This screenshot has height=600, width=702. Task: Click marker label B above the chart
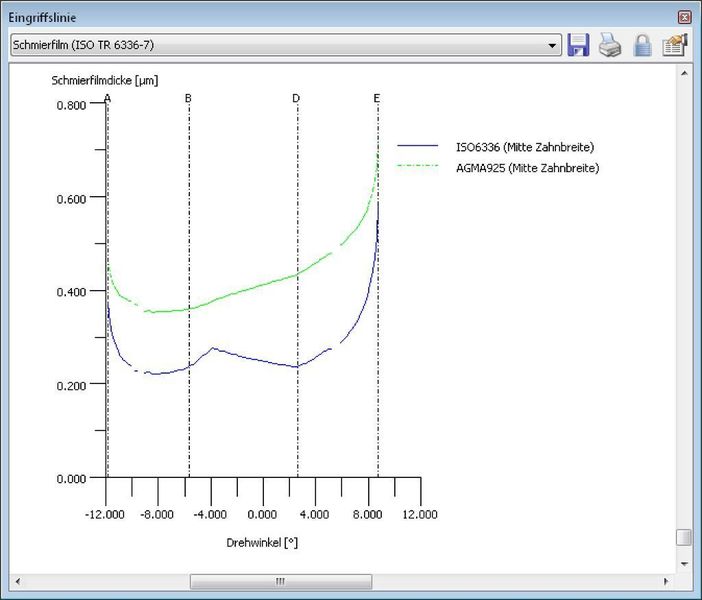pyautogui.click(x=188, y=98)
